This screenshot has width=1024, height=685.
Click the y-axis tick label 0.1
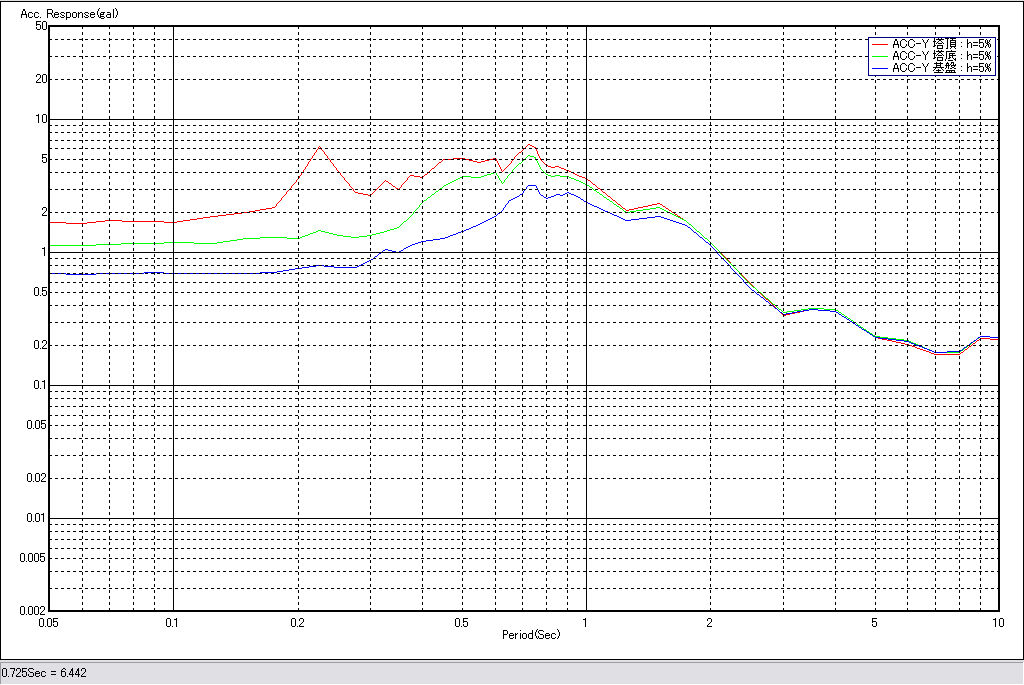pos(39,385)
